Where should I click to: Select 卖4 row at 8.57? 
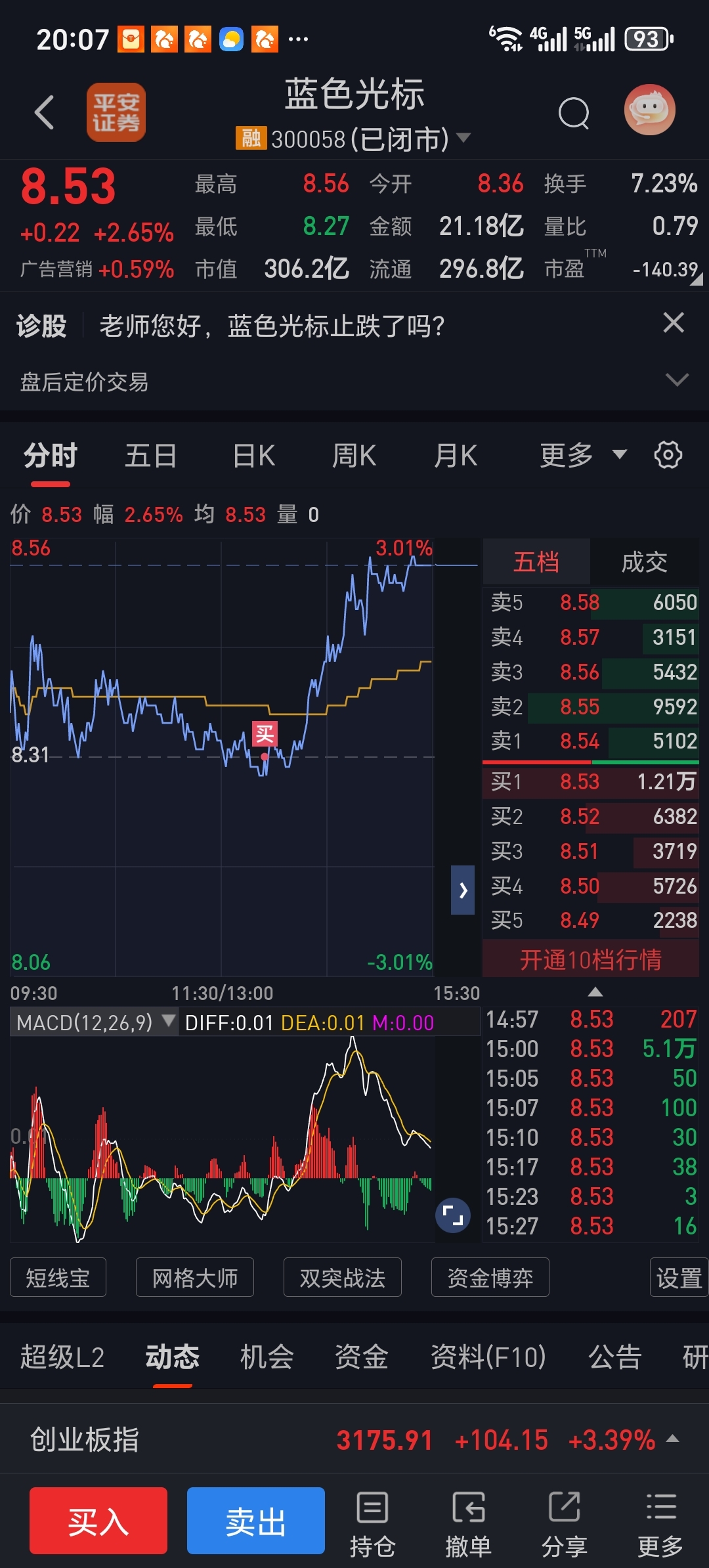click(591, 637)
